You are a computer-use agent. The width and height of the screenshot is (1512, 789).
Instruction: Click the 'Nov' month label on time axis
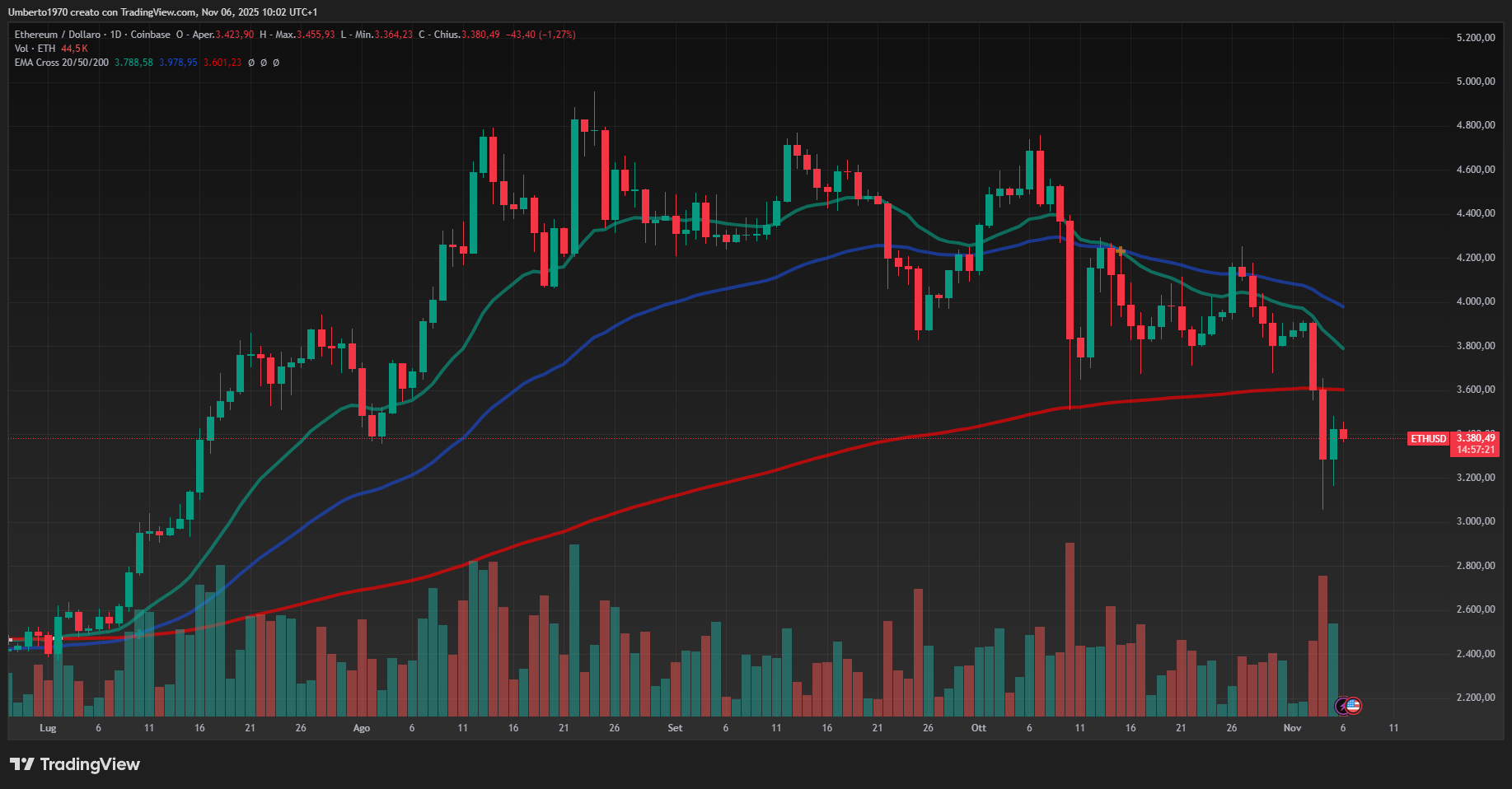click(x=1292, y=728)
